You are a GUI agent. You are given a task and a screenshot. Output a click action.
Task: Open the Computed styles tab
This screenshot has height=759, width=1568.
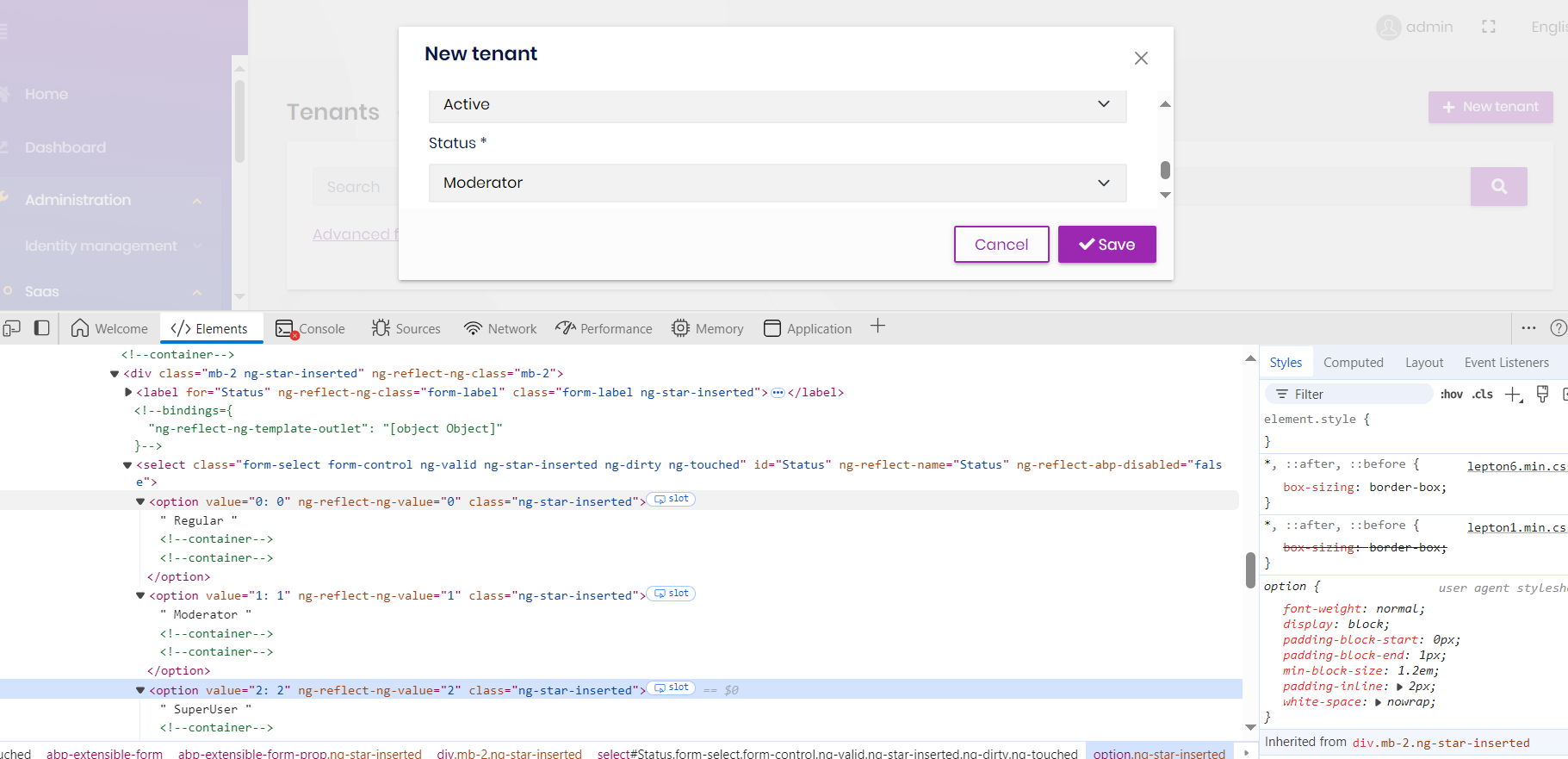pos(1353,363)
